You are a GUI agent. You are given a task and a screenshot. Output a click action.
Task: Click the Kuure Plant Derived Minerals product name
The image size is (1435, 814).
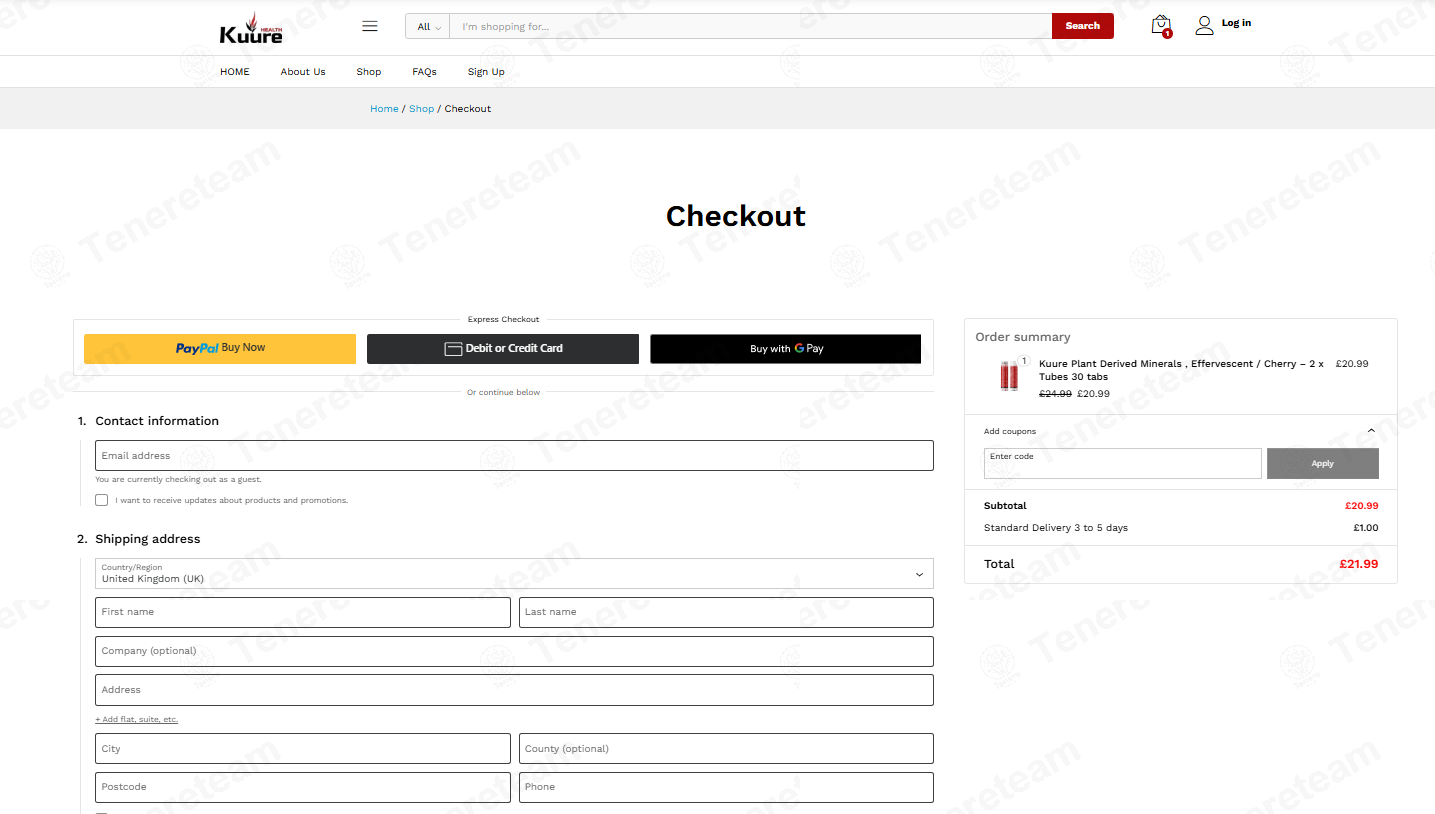[x=1181, y=370]
